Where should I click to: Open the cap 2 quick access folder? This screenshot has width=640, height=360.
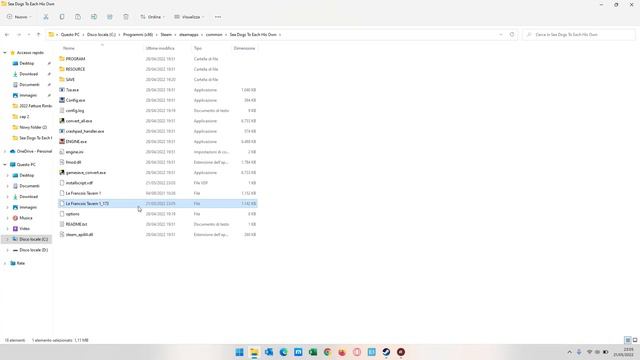pos(24,117)
